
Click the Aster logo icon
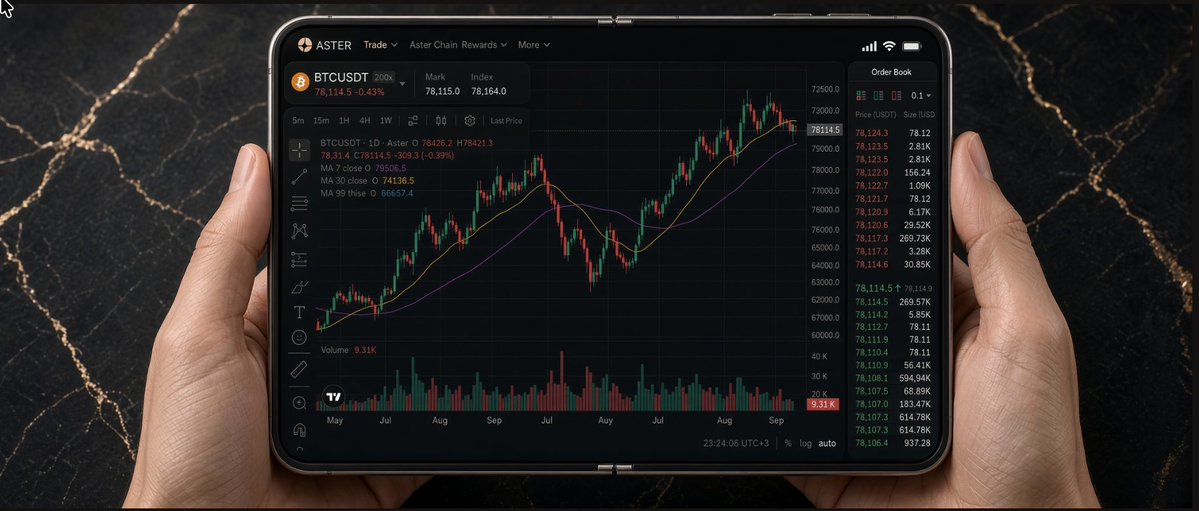304,44
